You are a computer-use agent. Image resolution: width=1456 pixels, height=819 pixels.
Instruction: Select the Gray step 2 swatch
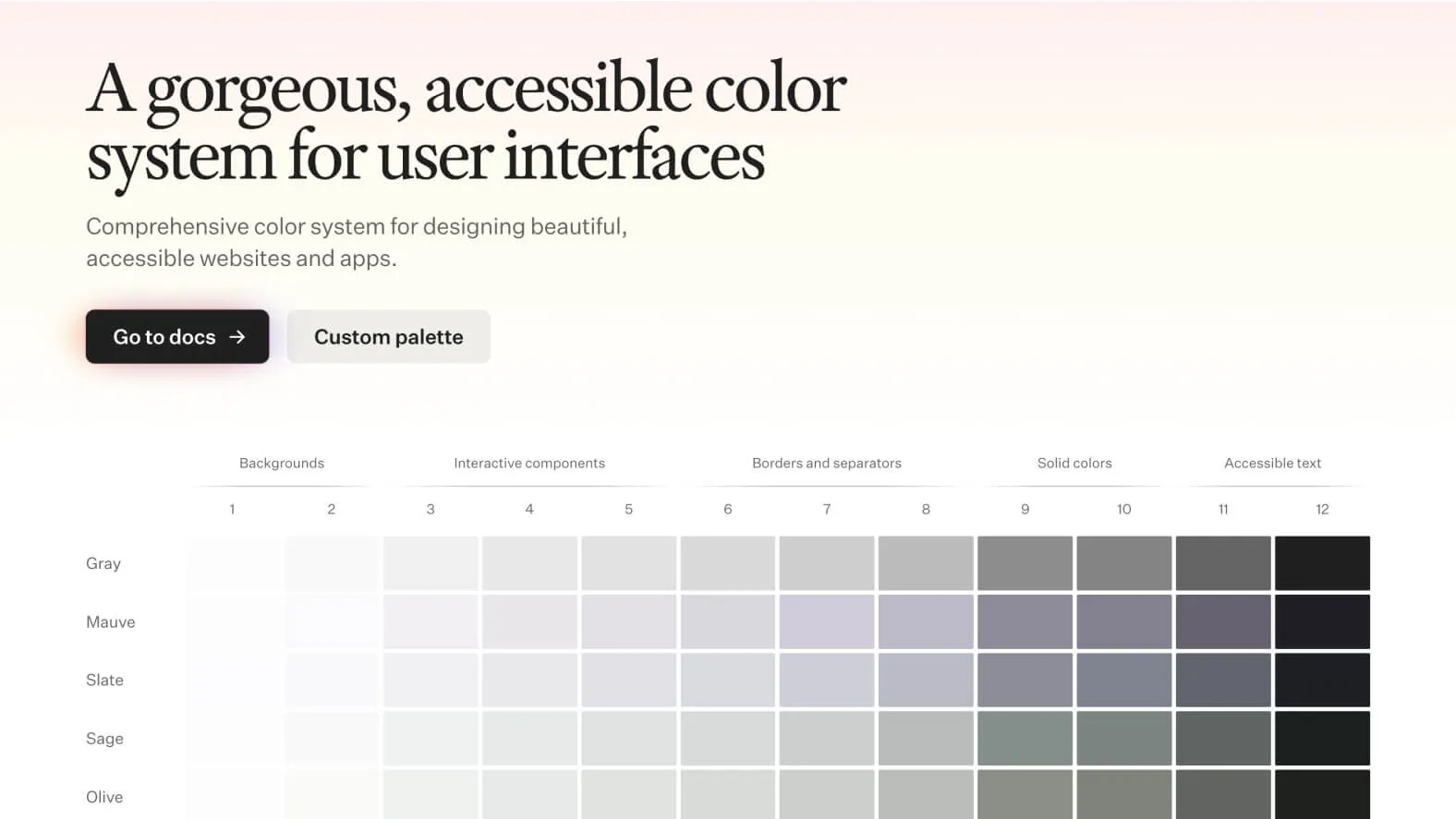pyautogui.click(x=332, y=563)
